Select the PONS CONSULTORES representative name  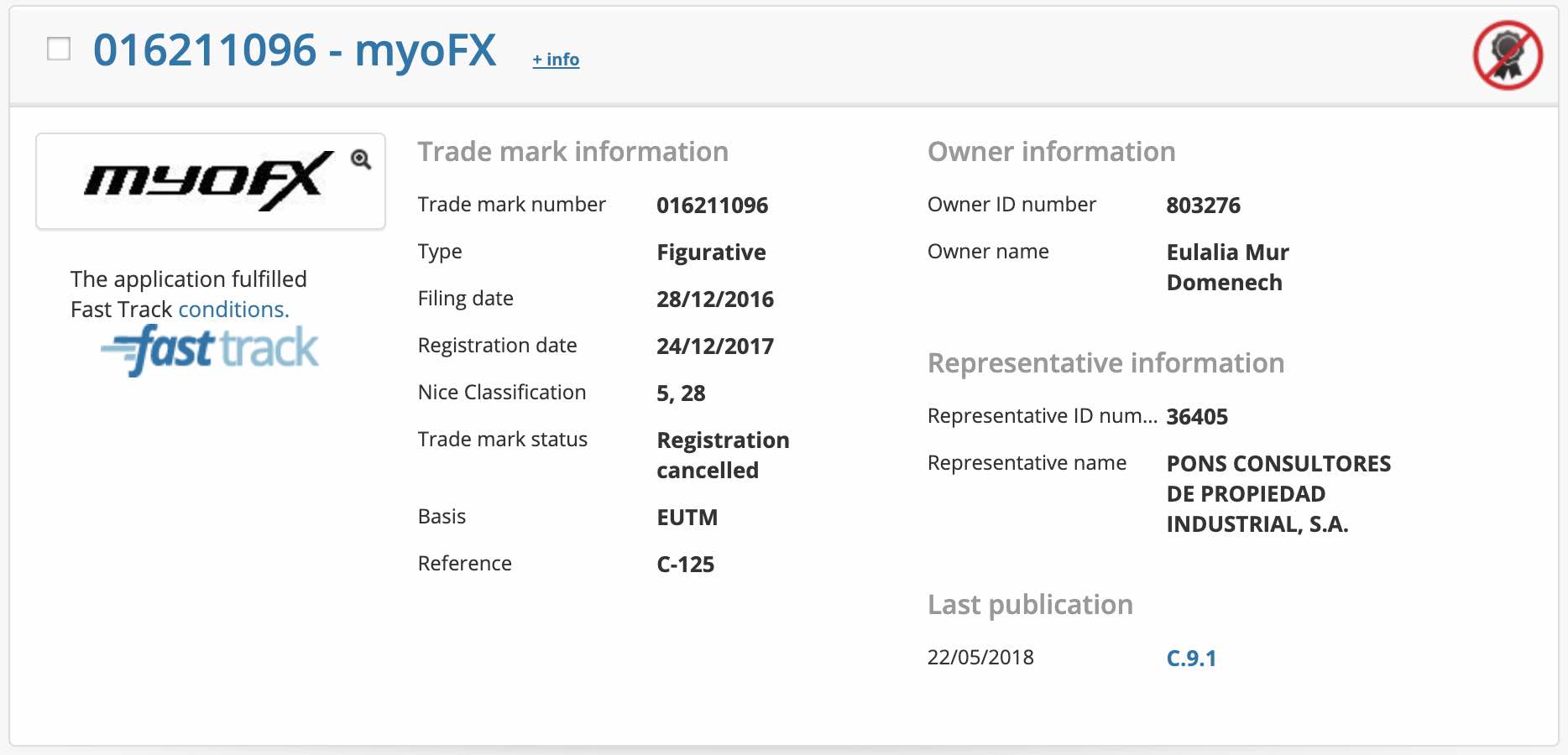(x=1278, y=494)
